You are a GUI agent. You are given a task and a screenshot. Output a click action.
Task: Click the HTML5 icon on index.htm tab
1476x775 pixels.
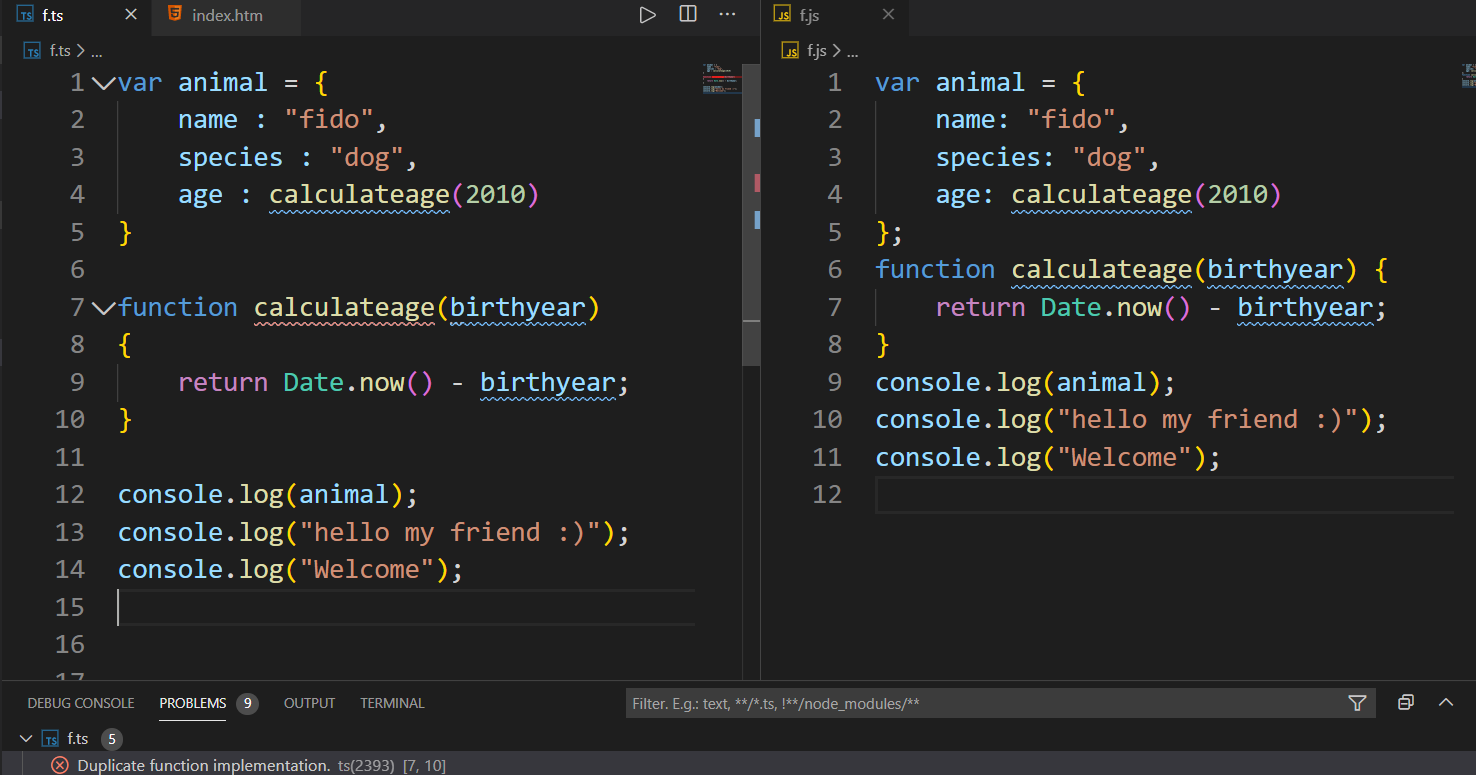tap(175, 15)
